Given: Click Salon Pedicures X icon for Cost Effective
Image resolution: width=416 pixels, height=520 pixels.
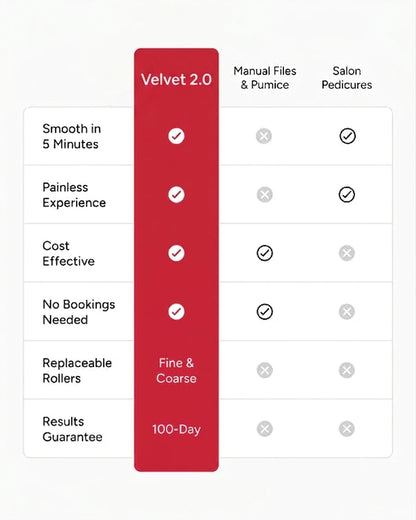Looking at the screenshot, I should pos(347,253).
